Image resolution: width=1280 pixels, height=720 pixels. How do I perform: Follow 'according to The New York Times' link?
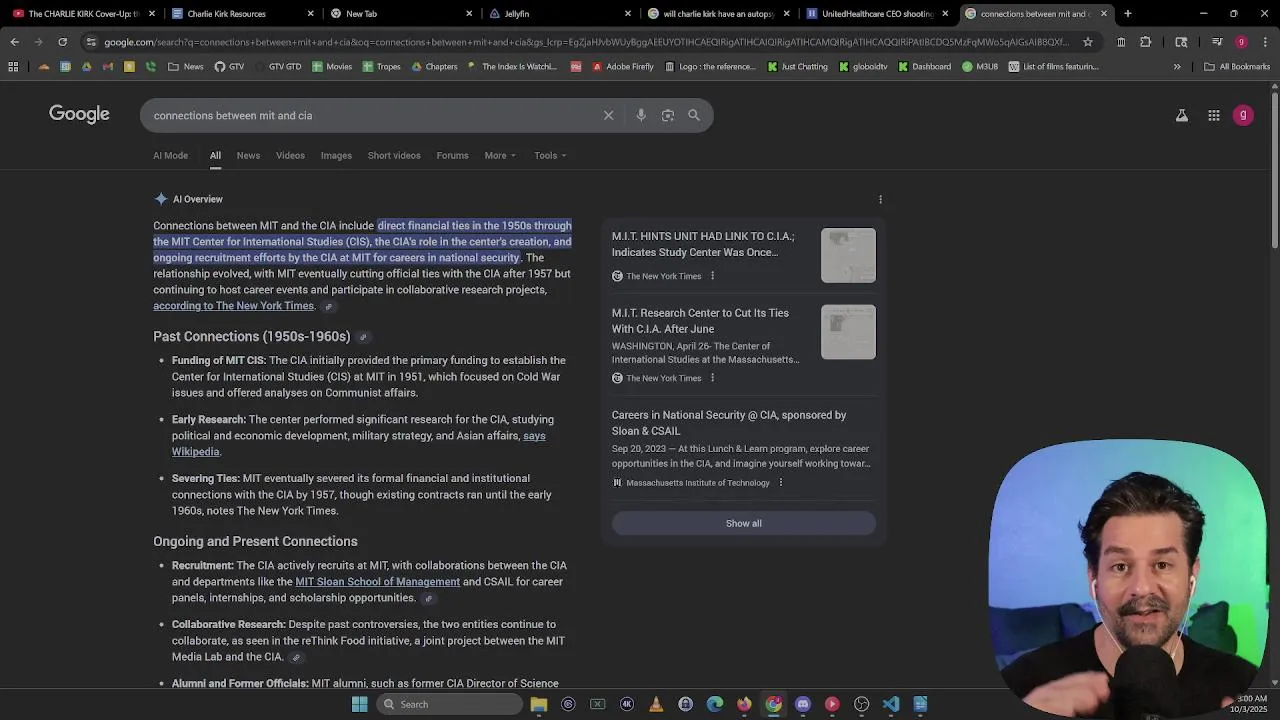234,306
